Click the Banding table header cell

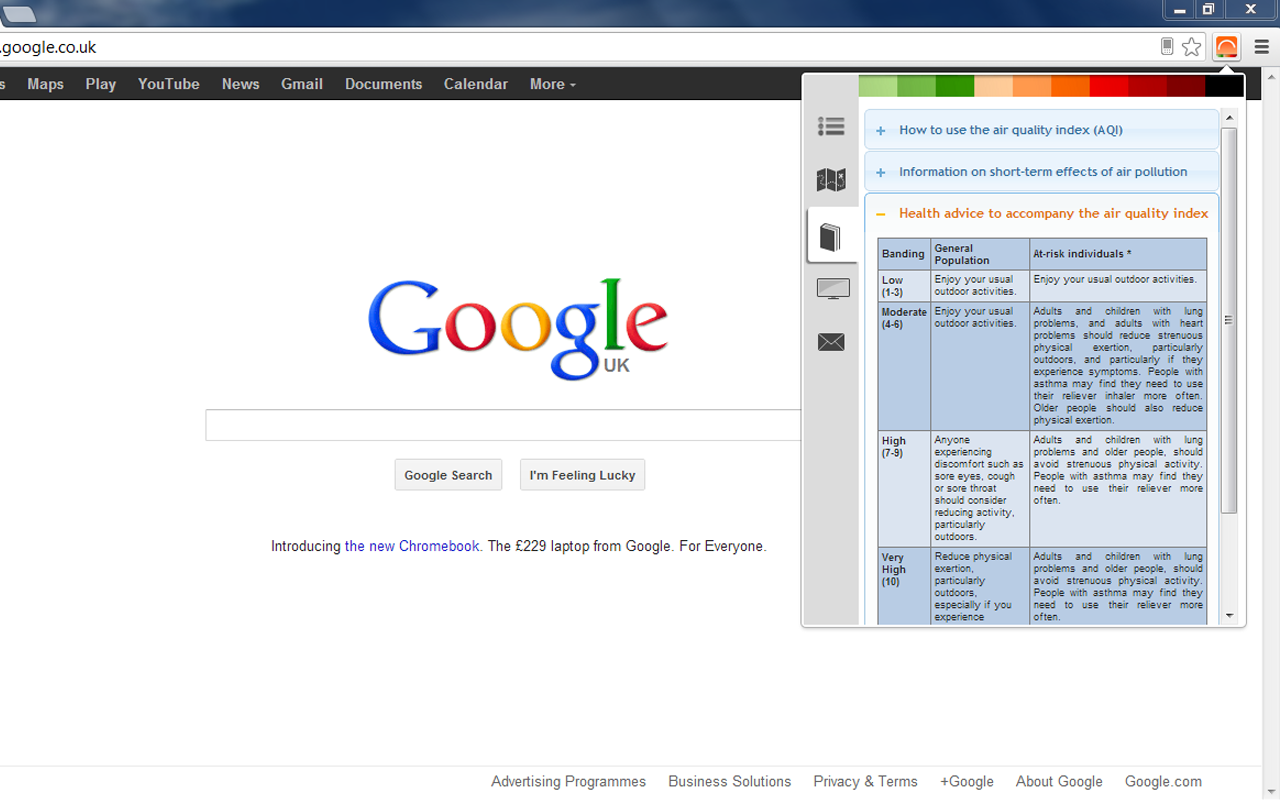[x=904, y=254]
